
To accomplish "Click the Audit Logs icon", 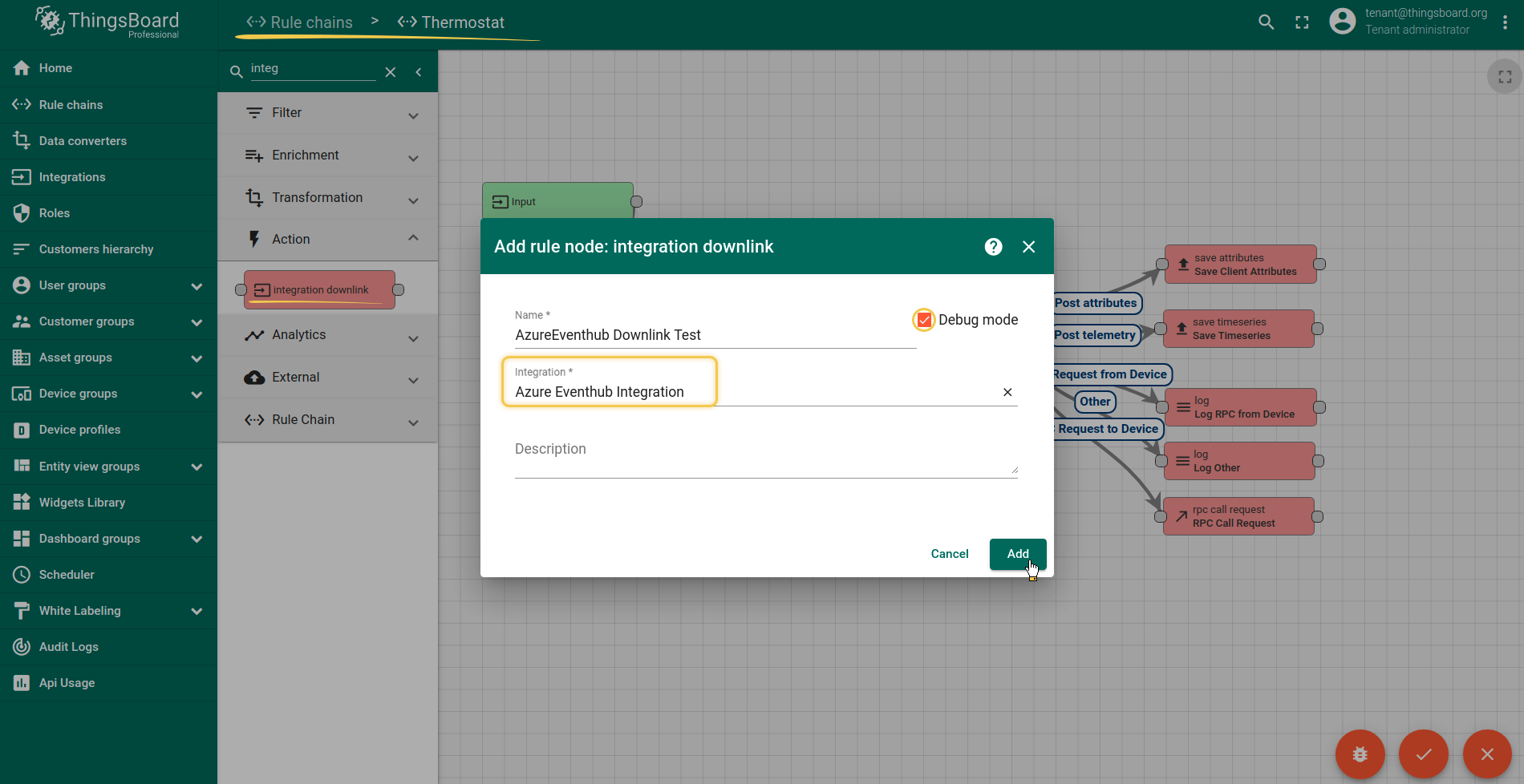I will click(22, 647).
